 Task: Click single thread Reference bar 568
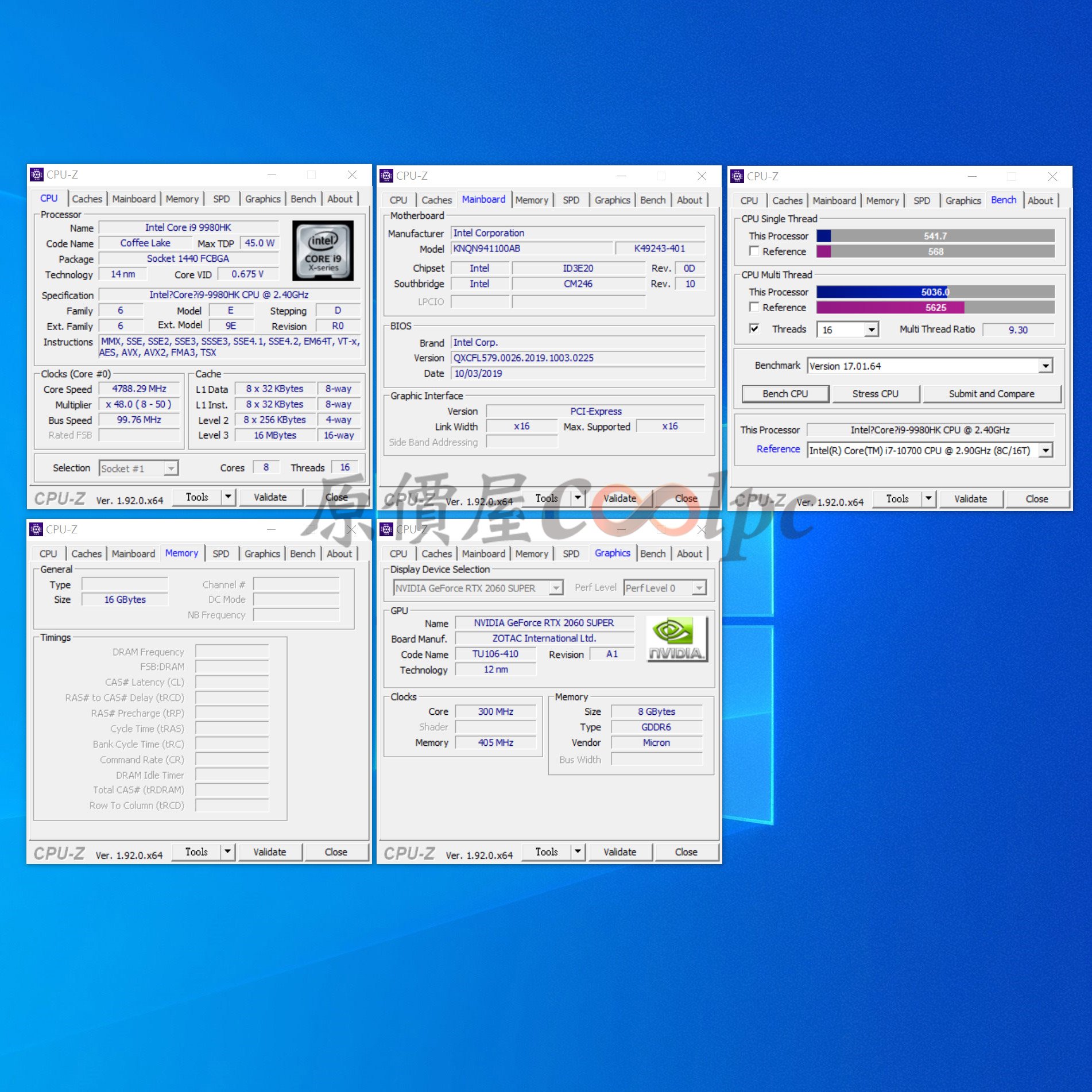(x=935, y=251)
